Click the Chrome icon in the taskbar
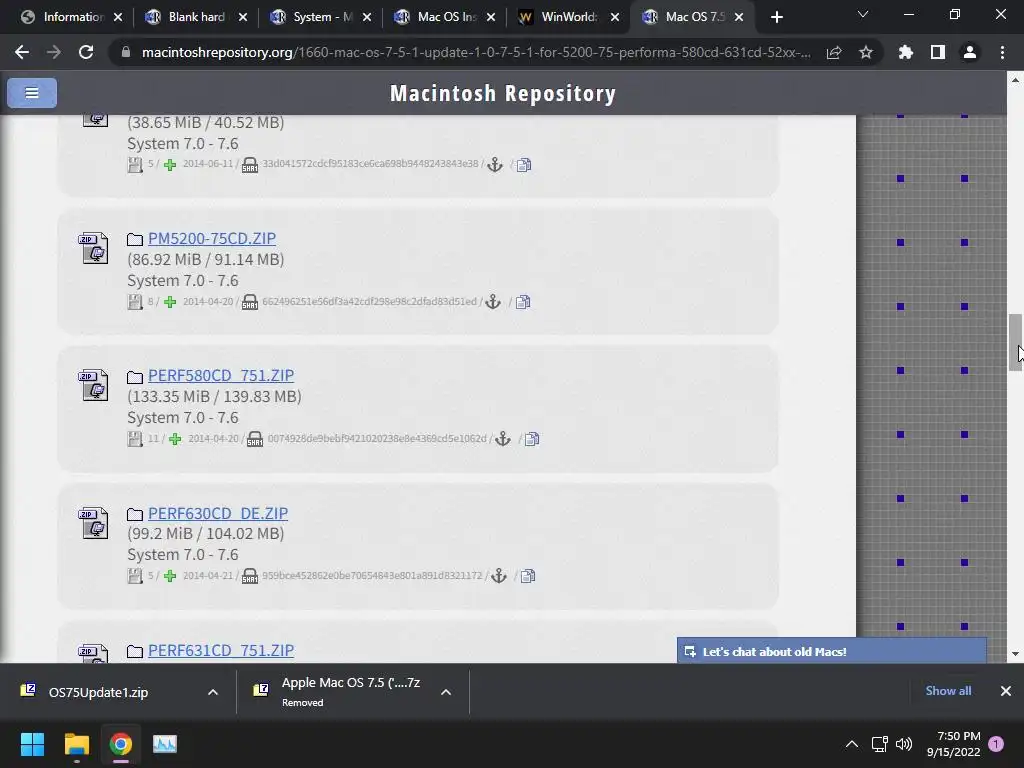The height and width of the screenshot is (768, 1024). pyautogui.click(x=121, y=744)
